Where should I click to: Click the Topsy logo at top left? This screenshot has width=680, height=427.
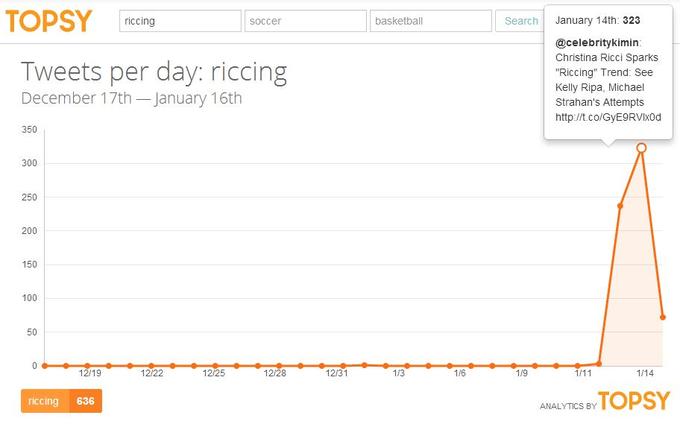tap(49, 21)
